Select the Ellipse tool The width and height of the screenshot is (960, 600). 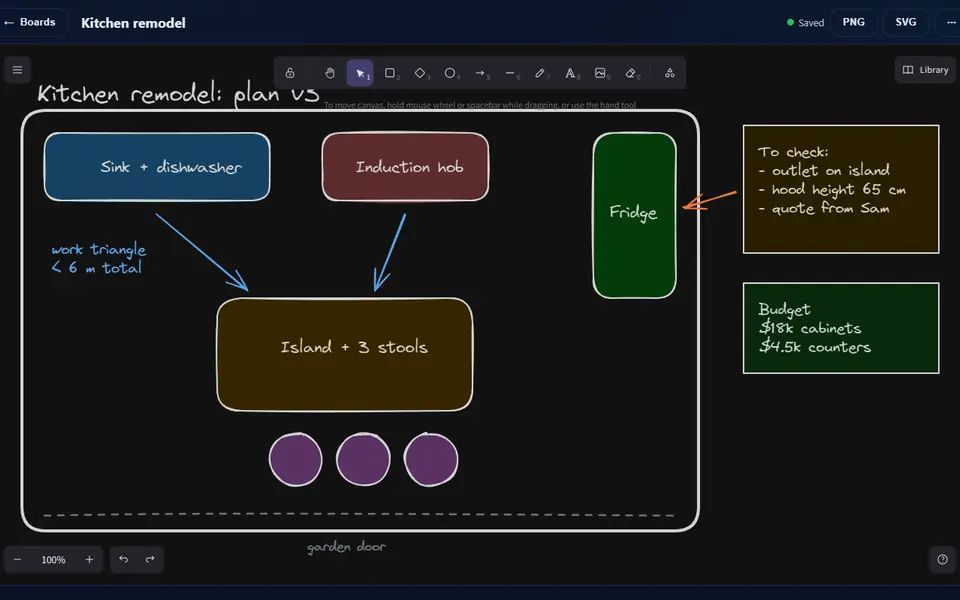pyautogui.click(x=450, y=73)
